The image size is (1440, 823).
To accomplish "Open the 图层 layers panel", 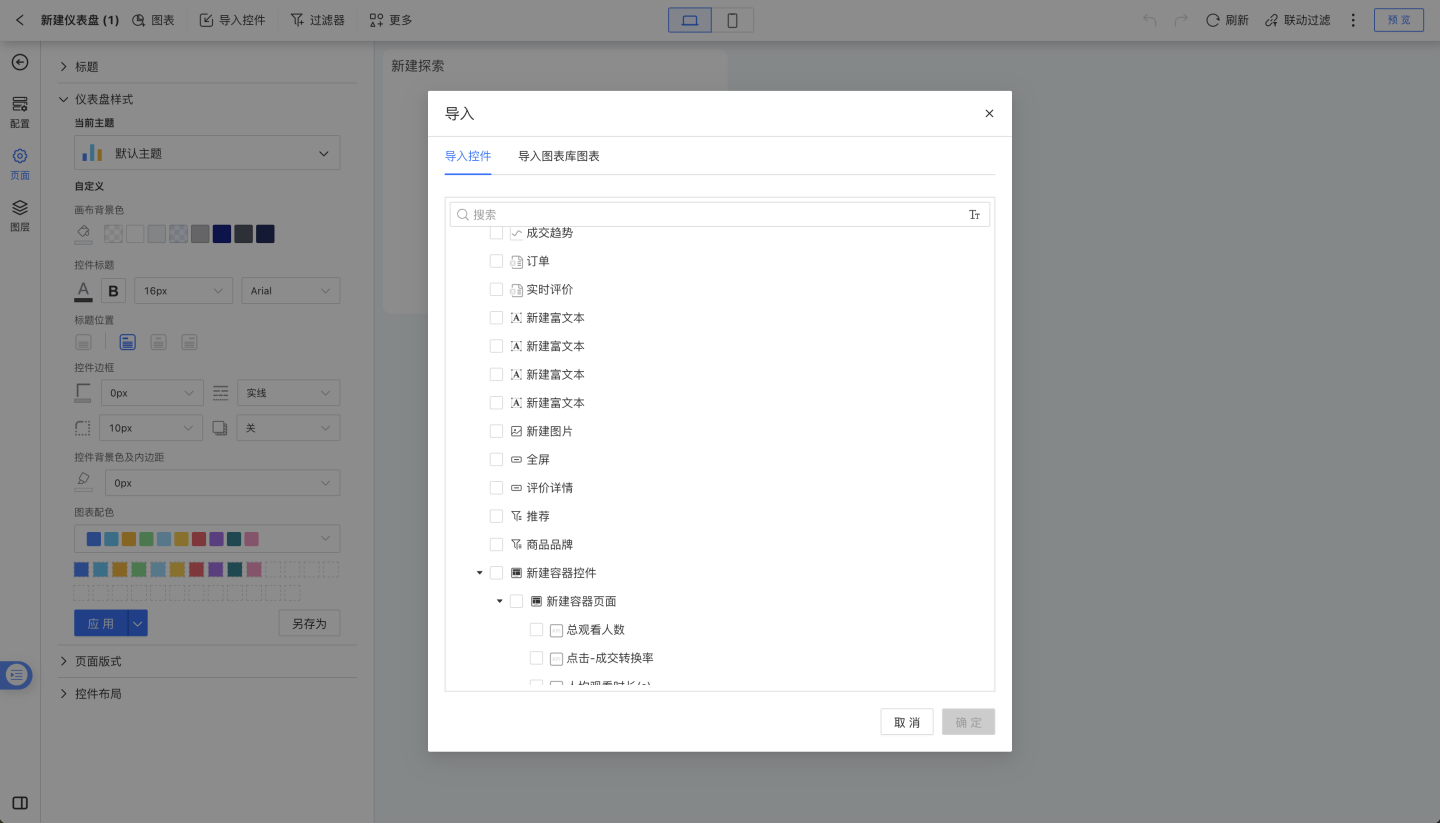I will pos(20,214).
